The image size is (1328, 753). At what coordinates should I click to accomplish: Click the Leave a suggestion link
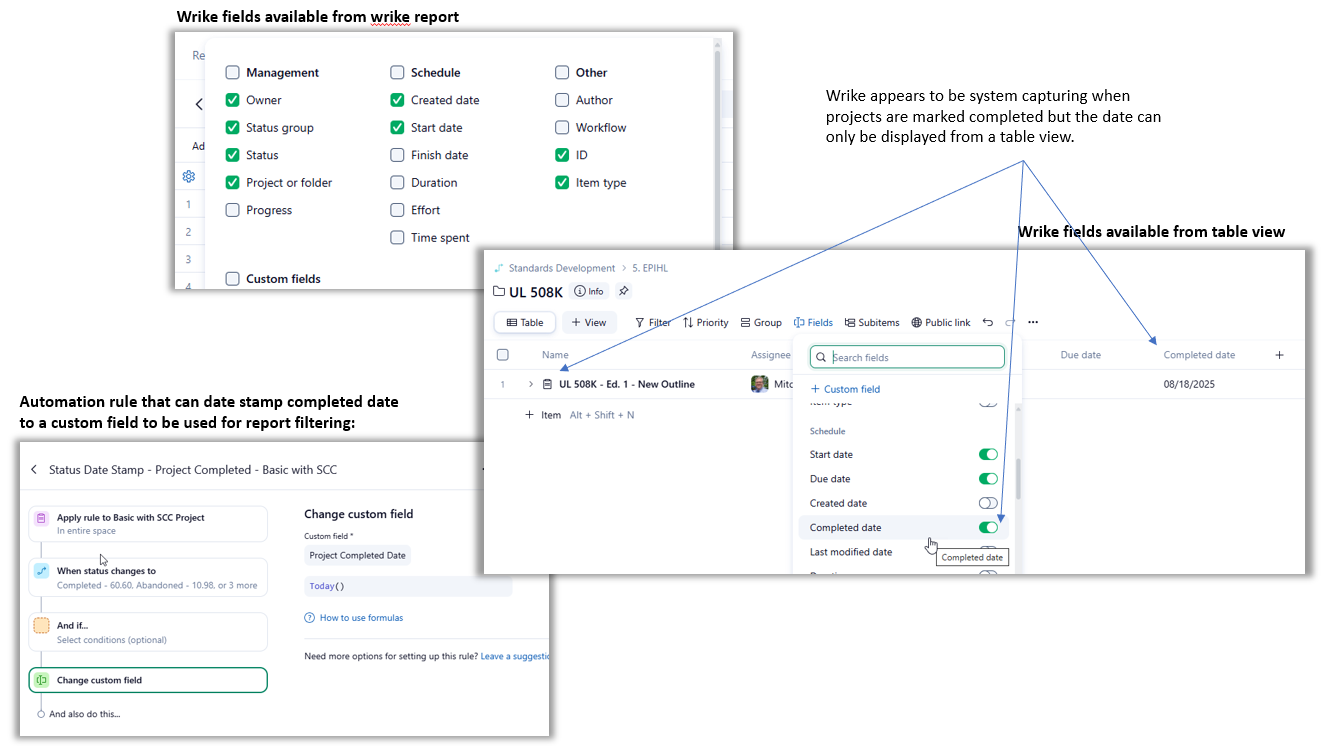tap(515, 656)
